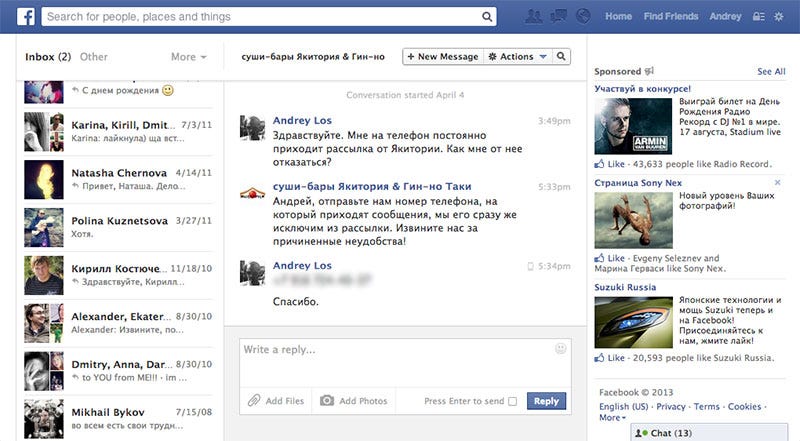This screenshot has height=441, width=800.
Task: Open Find Friends page
Action: pyautogui.click(x=670, y=16)
